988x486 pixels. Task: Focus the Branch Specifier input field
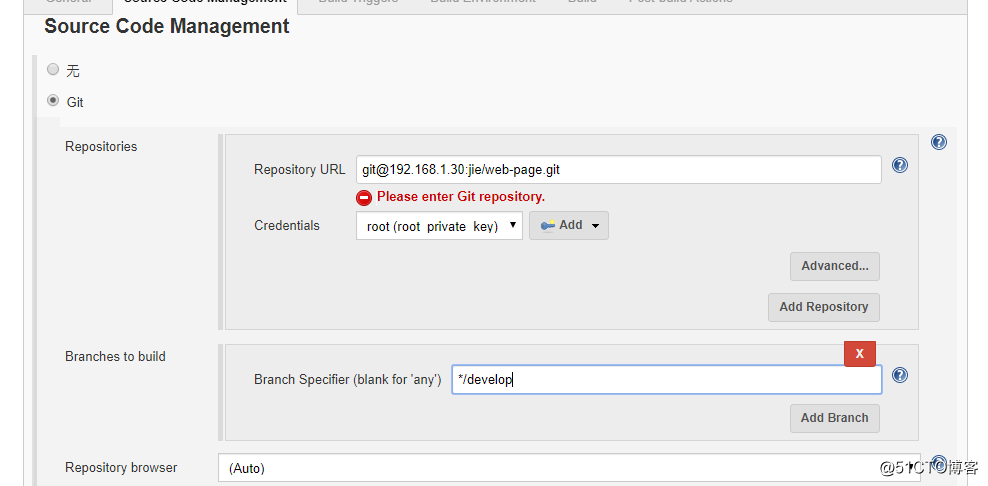tap(667, 379)
